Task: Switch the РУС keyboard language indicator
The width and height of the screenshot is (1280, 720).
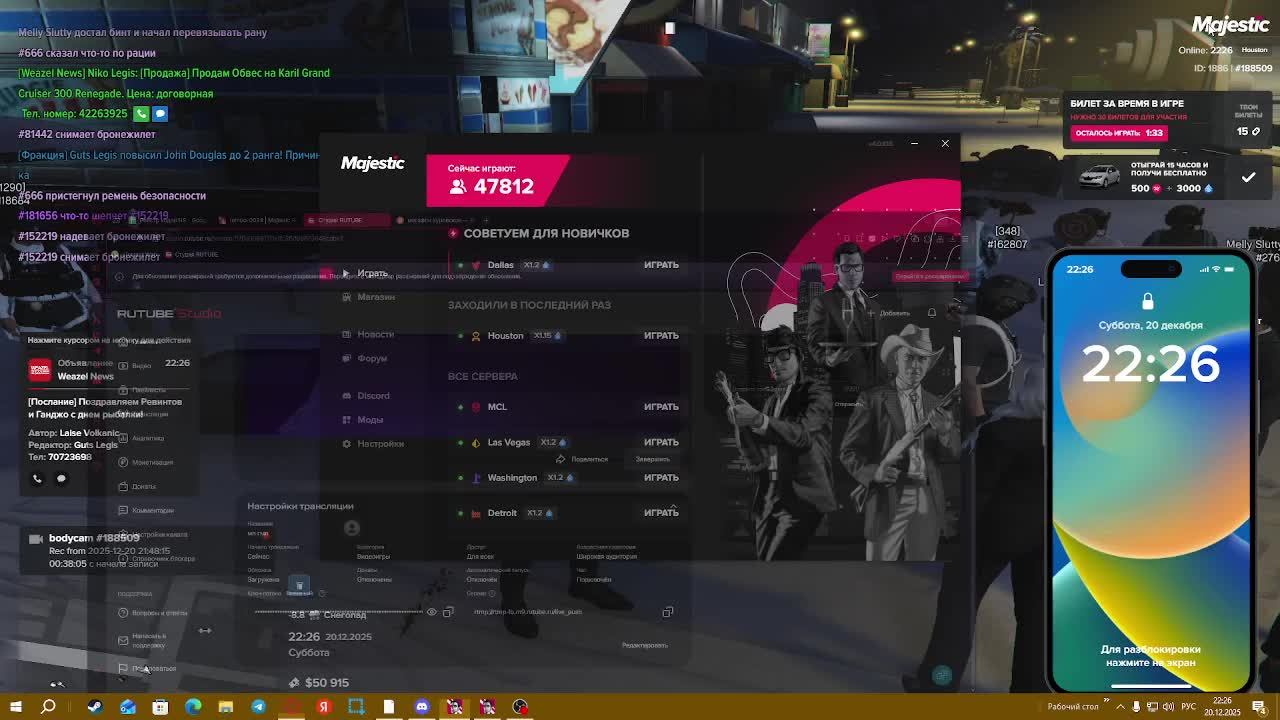Action: 1190,707
